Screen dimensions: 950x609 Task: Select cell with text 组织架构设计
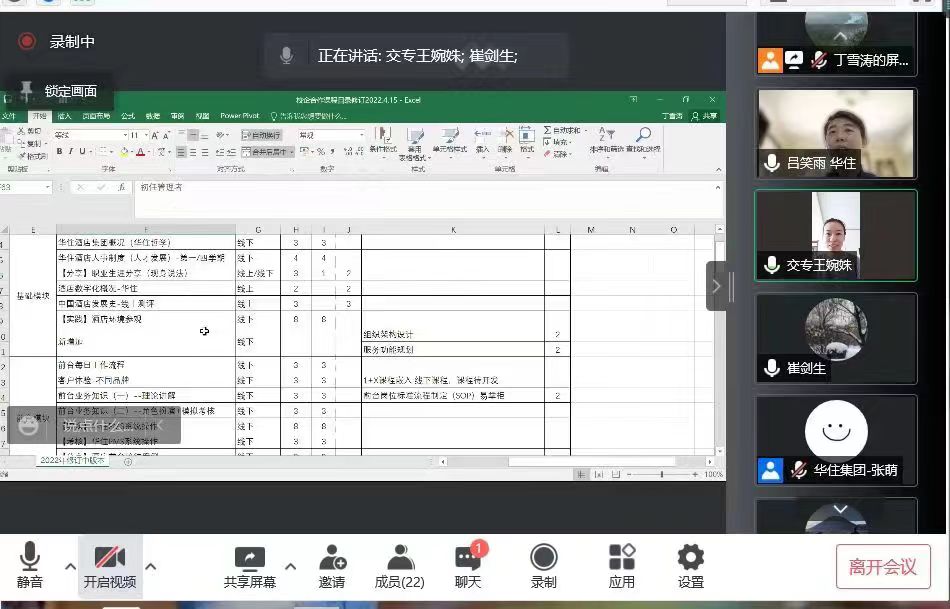pyautogui.click(x=453, y=334)
